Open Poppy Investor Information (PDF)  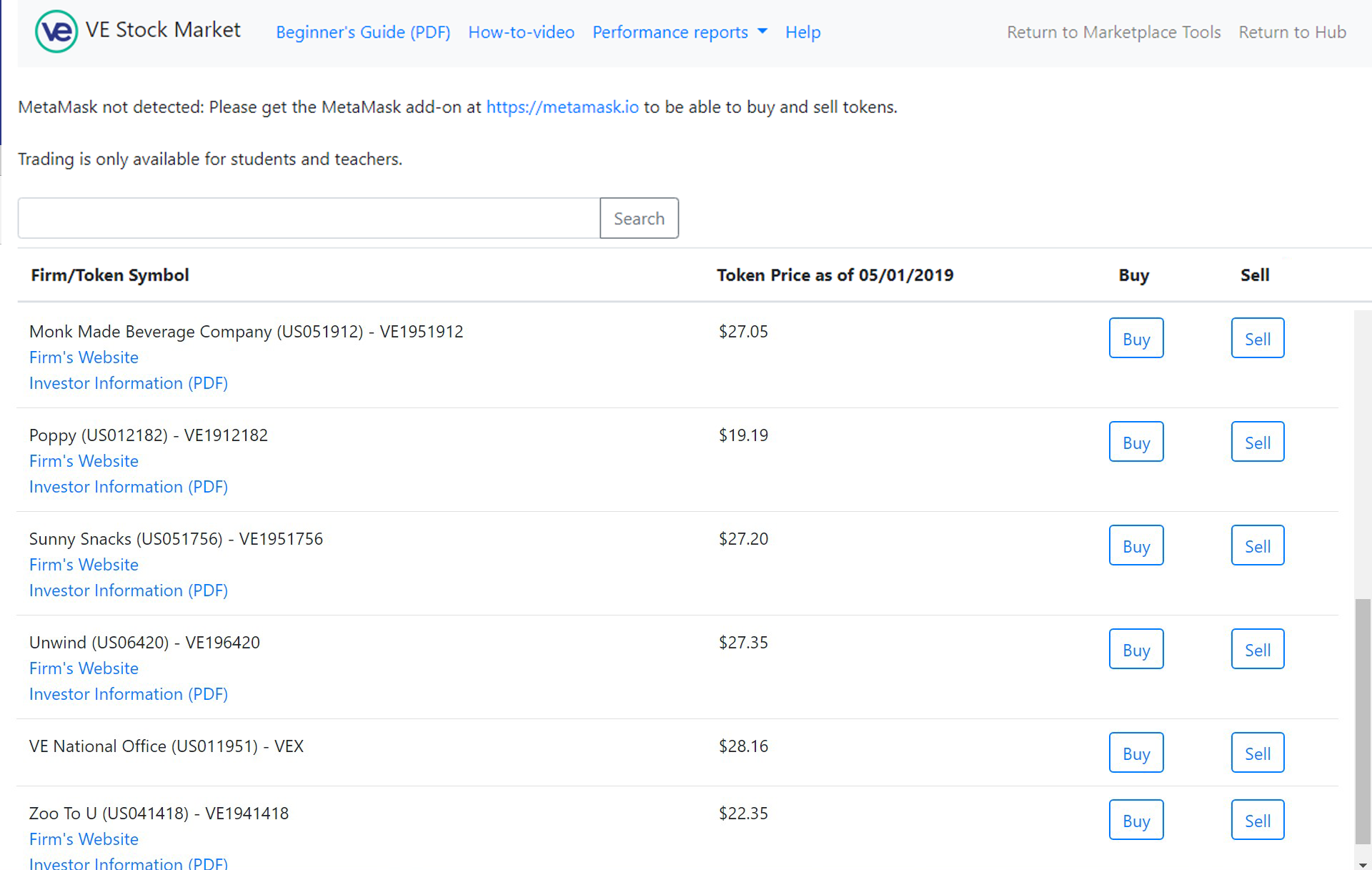129,487
